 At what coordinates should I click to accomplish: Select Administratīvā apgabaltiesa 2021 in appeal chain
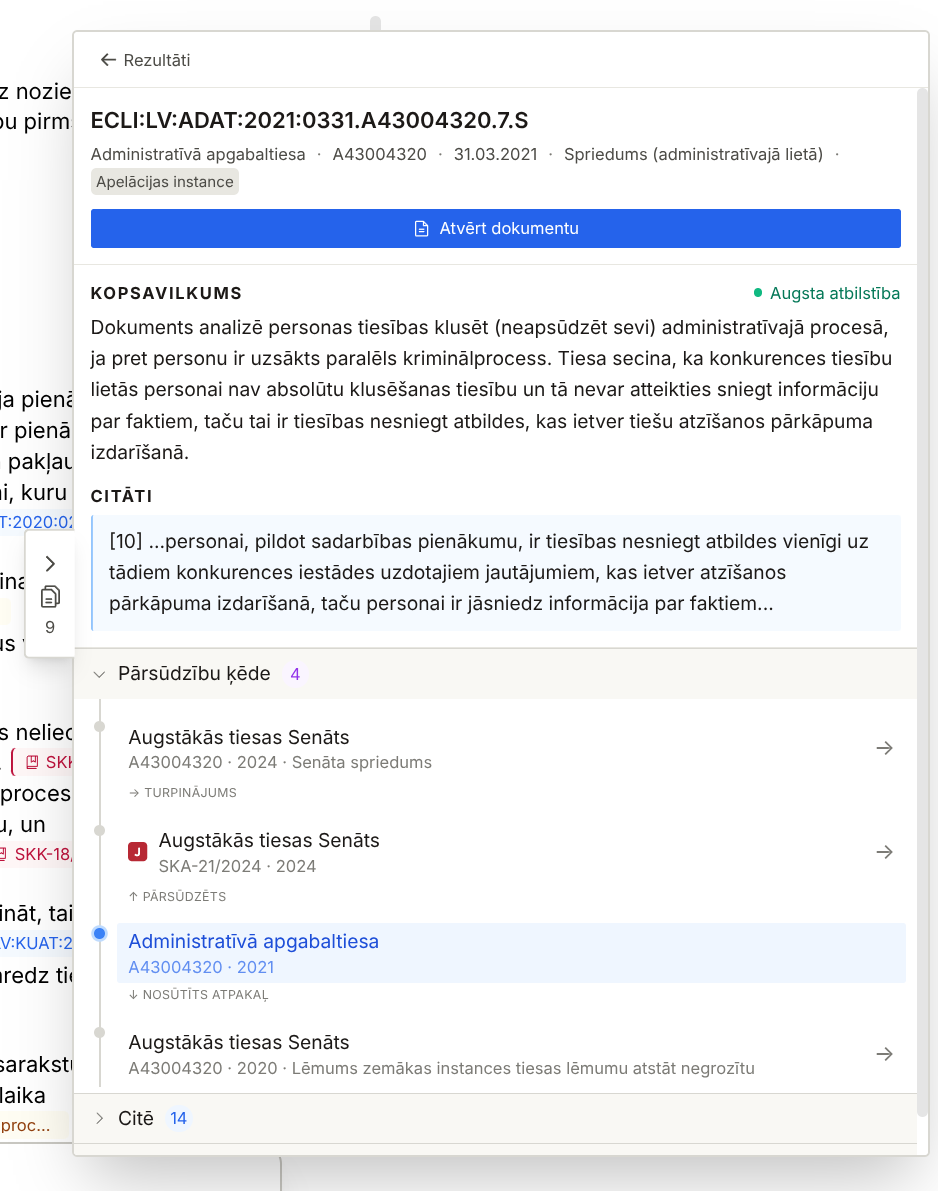253,941
